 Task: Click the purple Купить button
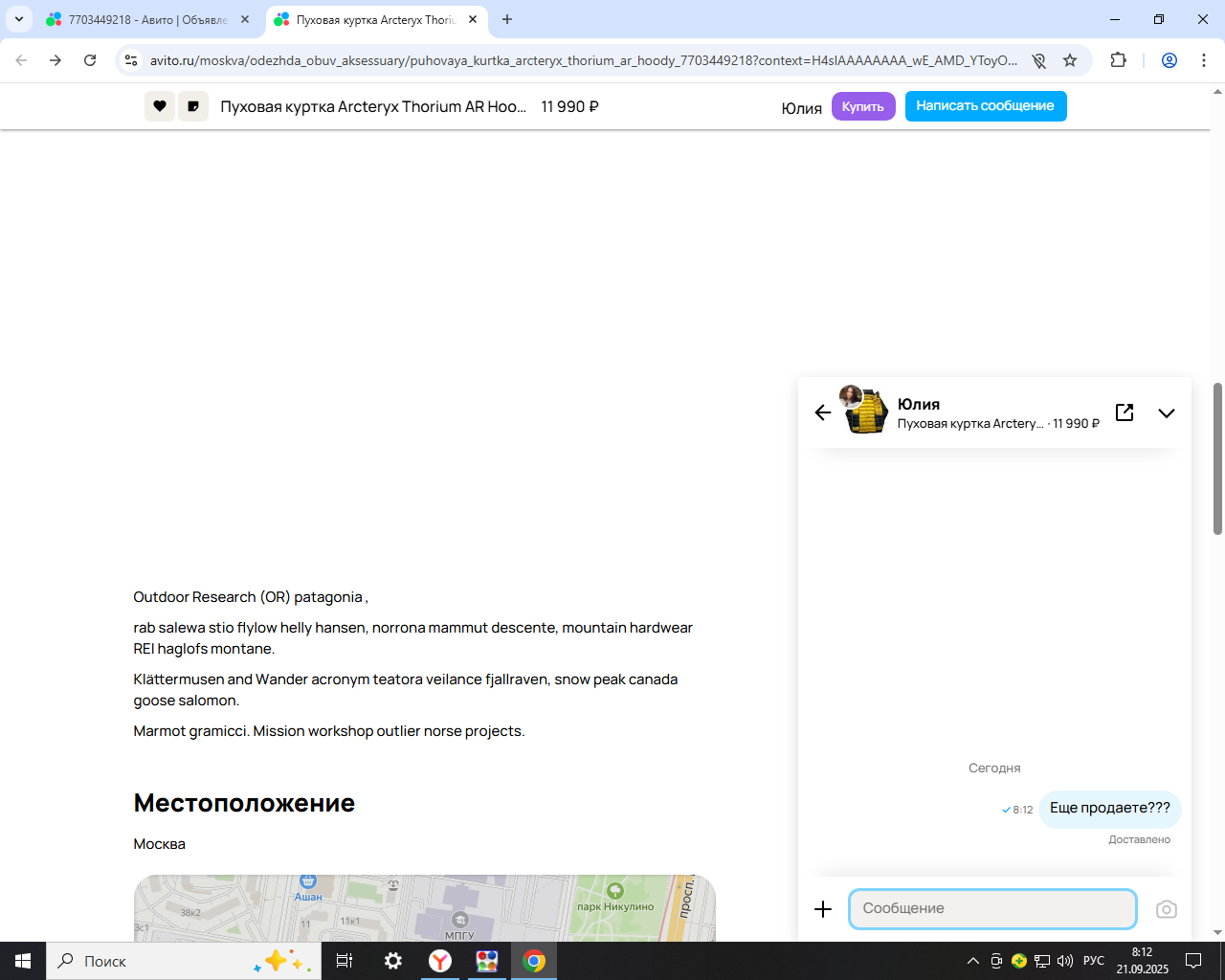(863, 106)
